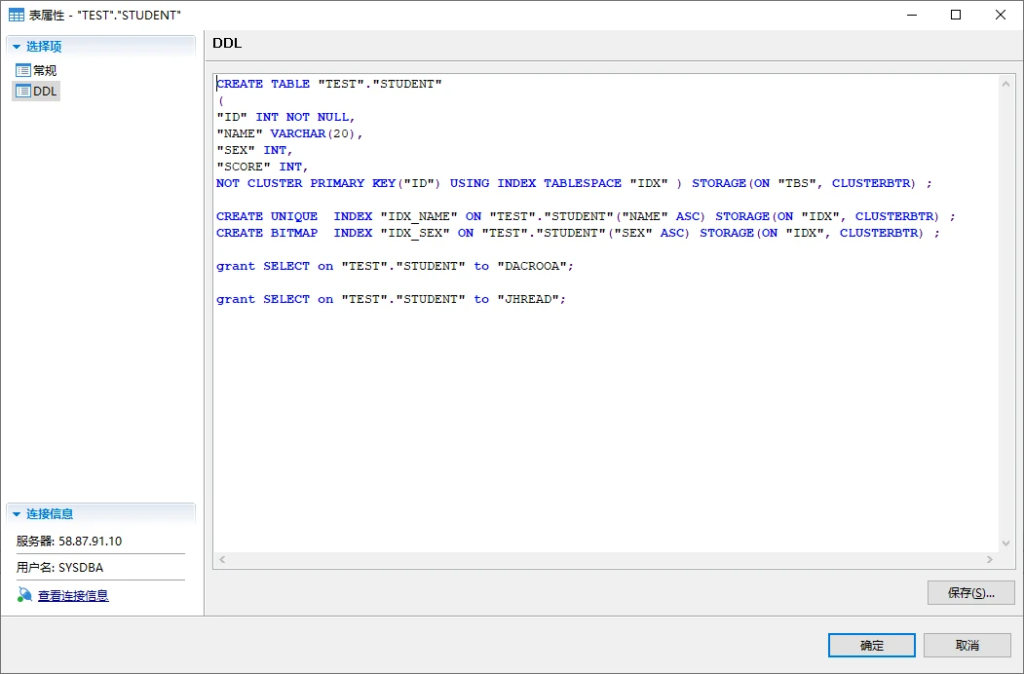Click the grant SELECT to JHREAD line
Image resolution: width=1024 pixels, height=674 pixels.
click(391, 299)
